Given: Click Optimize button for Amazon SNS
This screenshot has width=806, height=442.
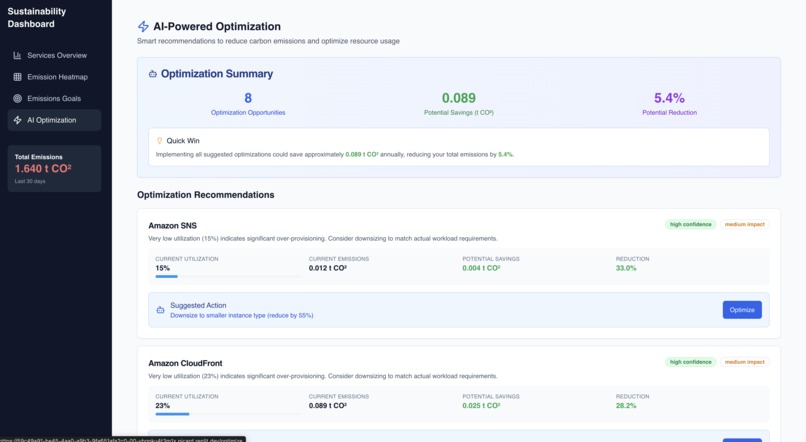Looking at the screenshot, I should point(742,310).
